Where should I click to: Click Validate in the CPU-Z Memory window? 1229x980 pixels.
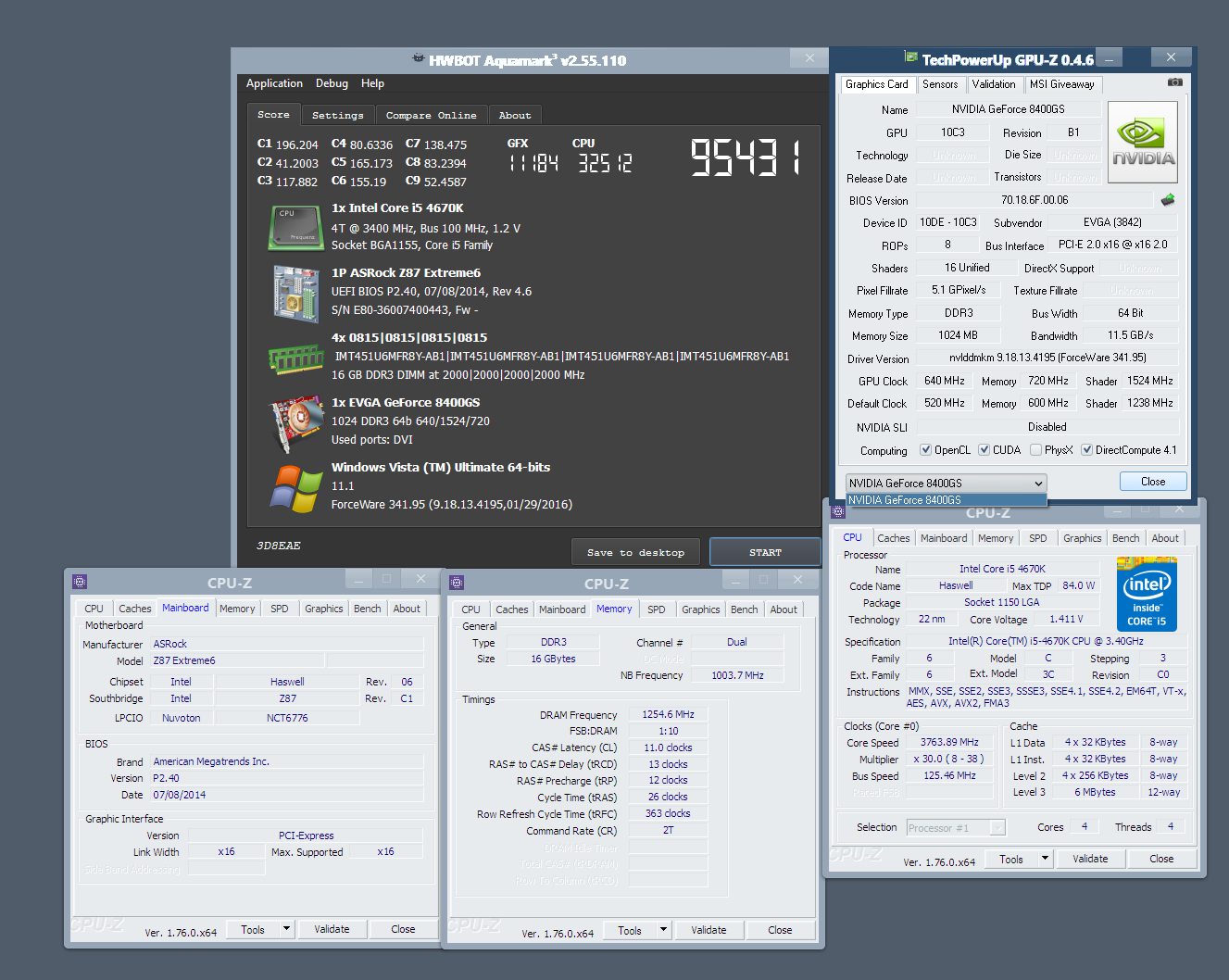709,930
